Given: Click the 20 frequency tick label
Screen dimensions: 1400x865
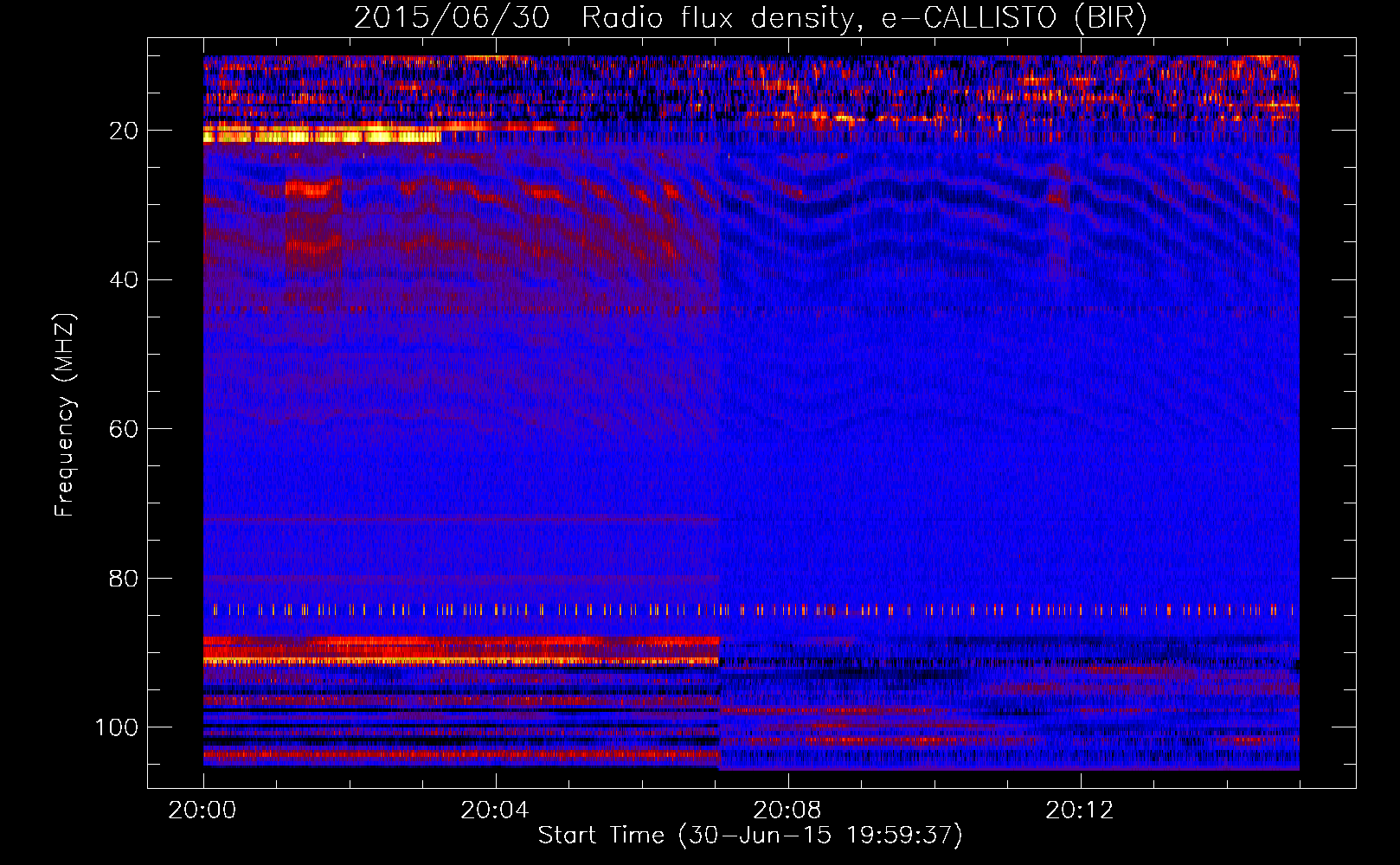Looking at the screenshot, I should (x=124, y=131).
